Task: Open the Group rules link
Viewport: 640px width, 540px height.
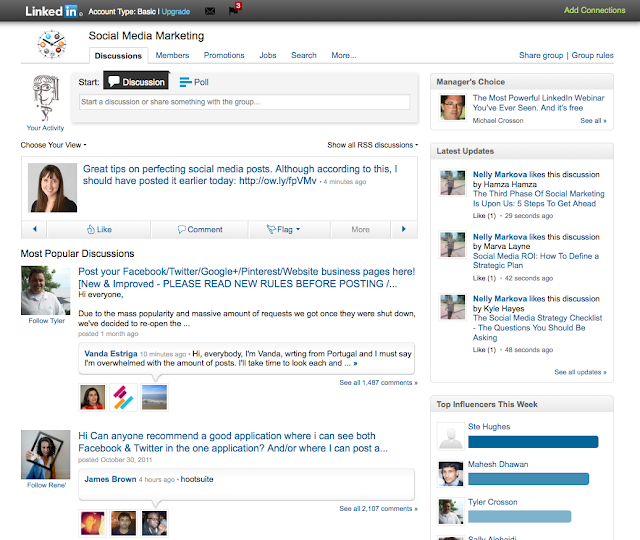Action: tap(592, 56)
